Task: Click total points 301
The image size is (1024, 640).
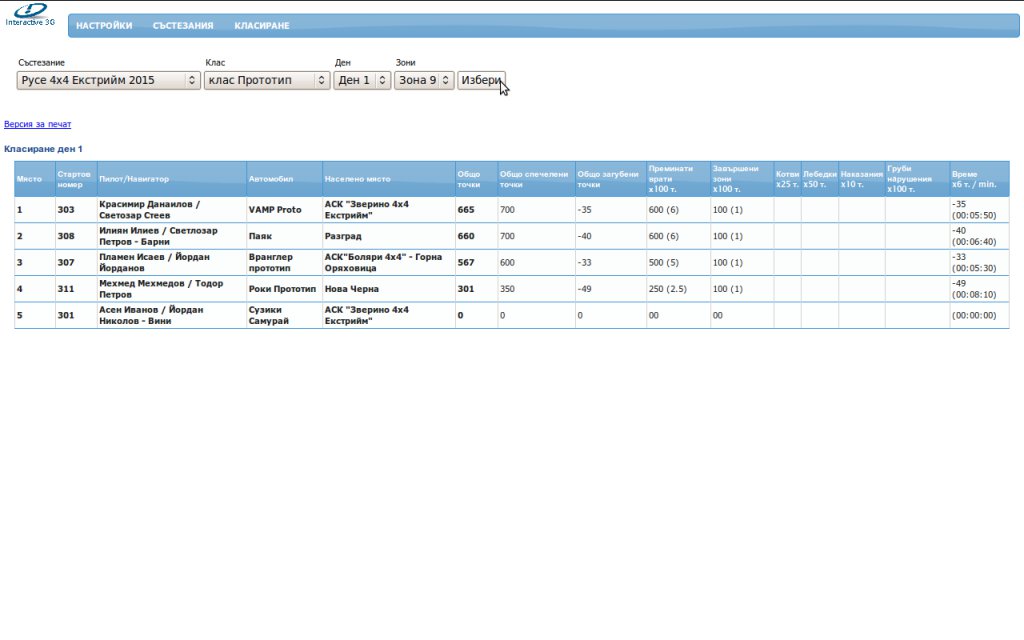Action: pyautogui.click(x=476, y=289)
